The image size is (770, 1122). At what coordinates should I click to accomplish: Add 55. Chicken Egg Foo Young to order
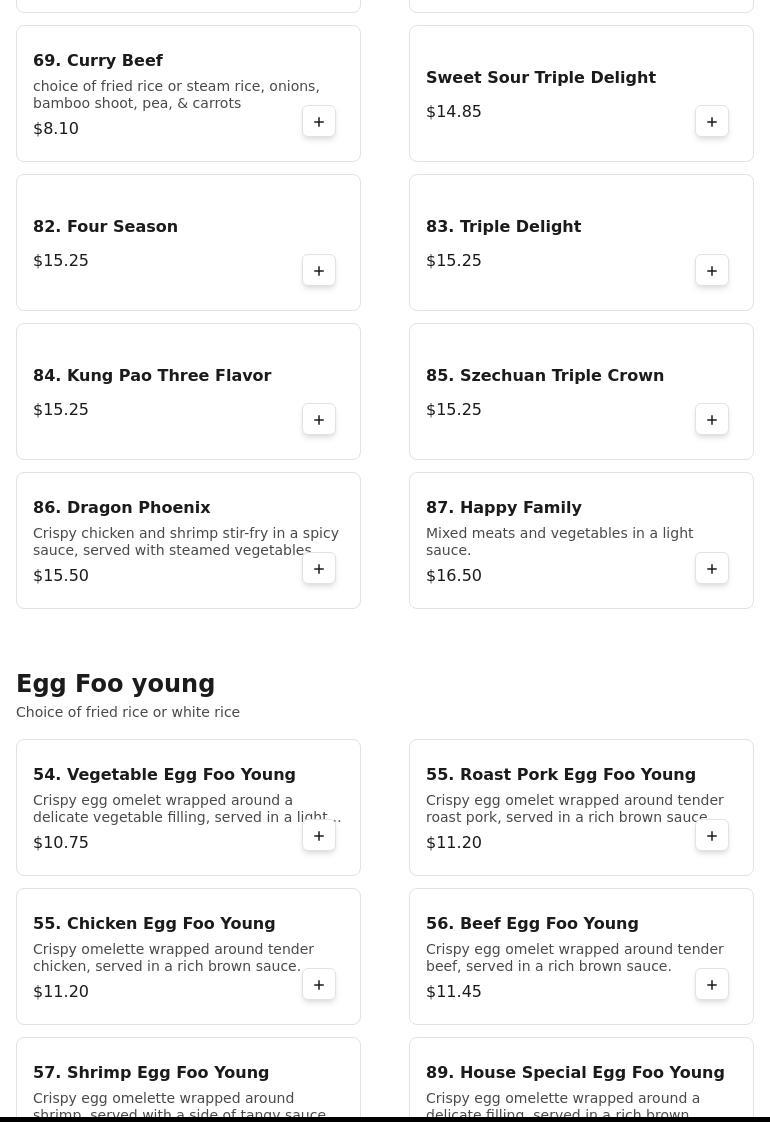pos(319,985)
